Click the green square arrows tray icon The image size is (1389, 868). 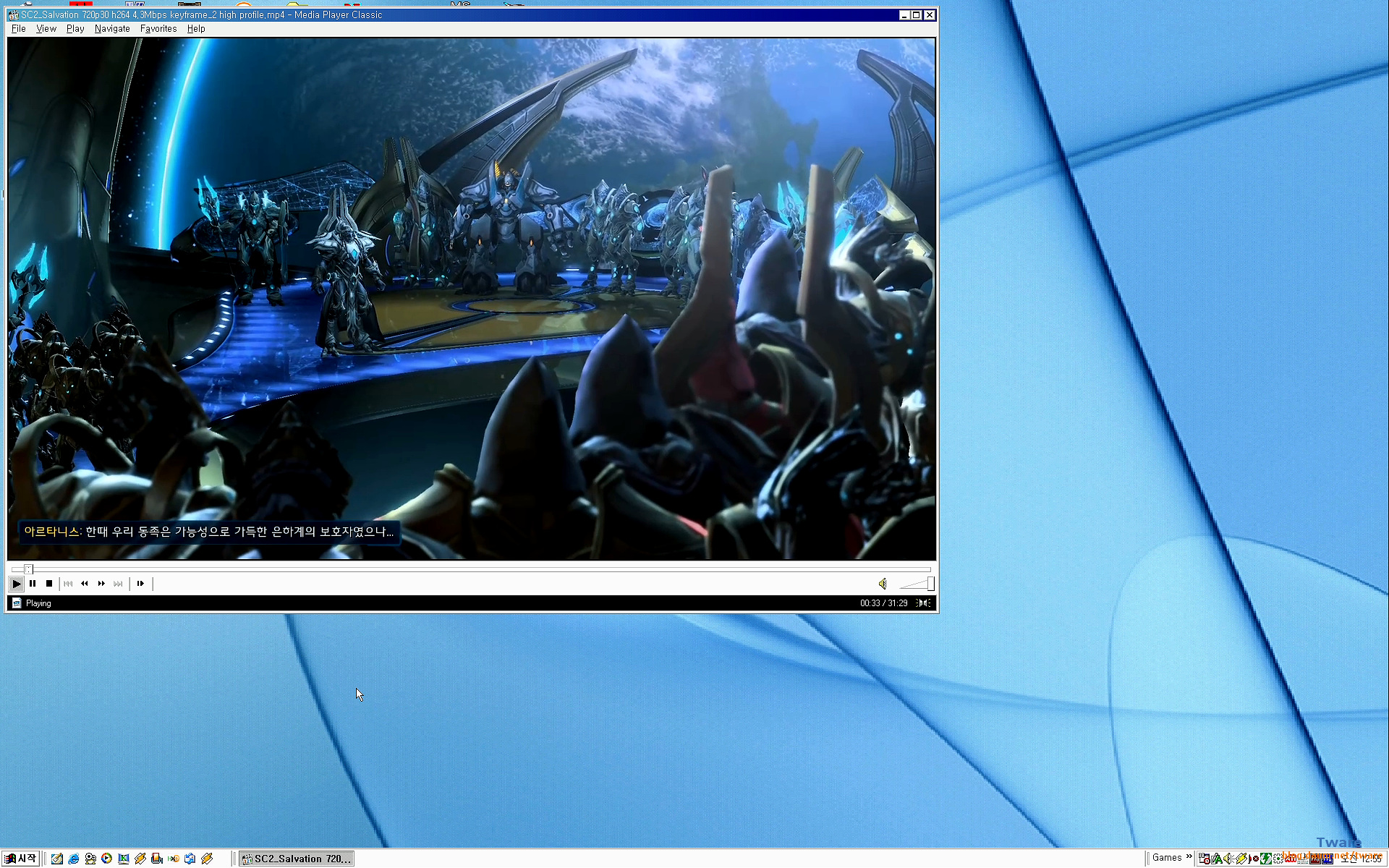coord(1266,859)
